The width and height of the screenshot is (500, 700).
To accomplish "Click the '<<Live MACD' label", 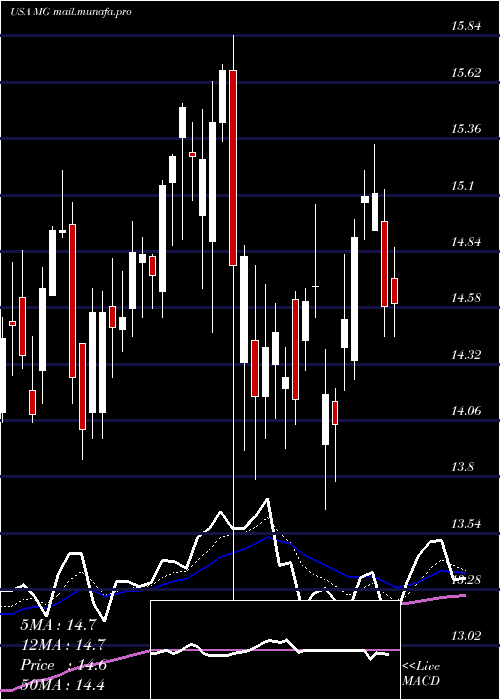I will (x=421, y=673).
